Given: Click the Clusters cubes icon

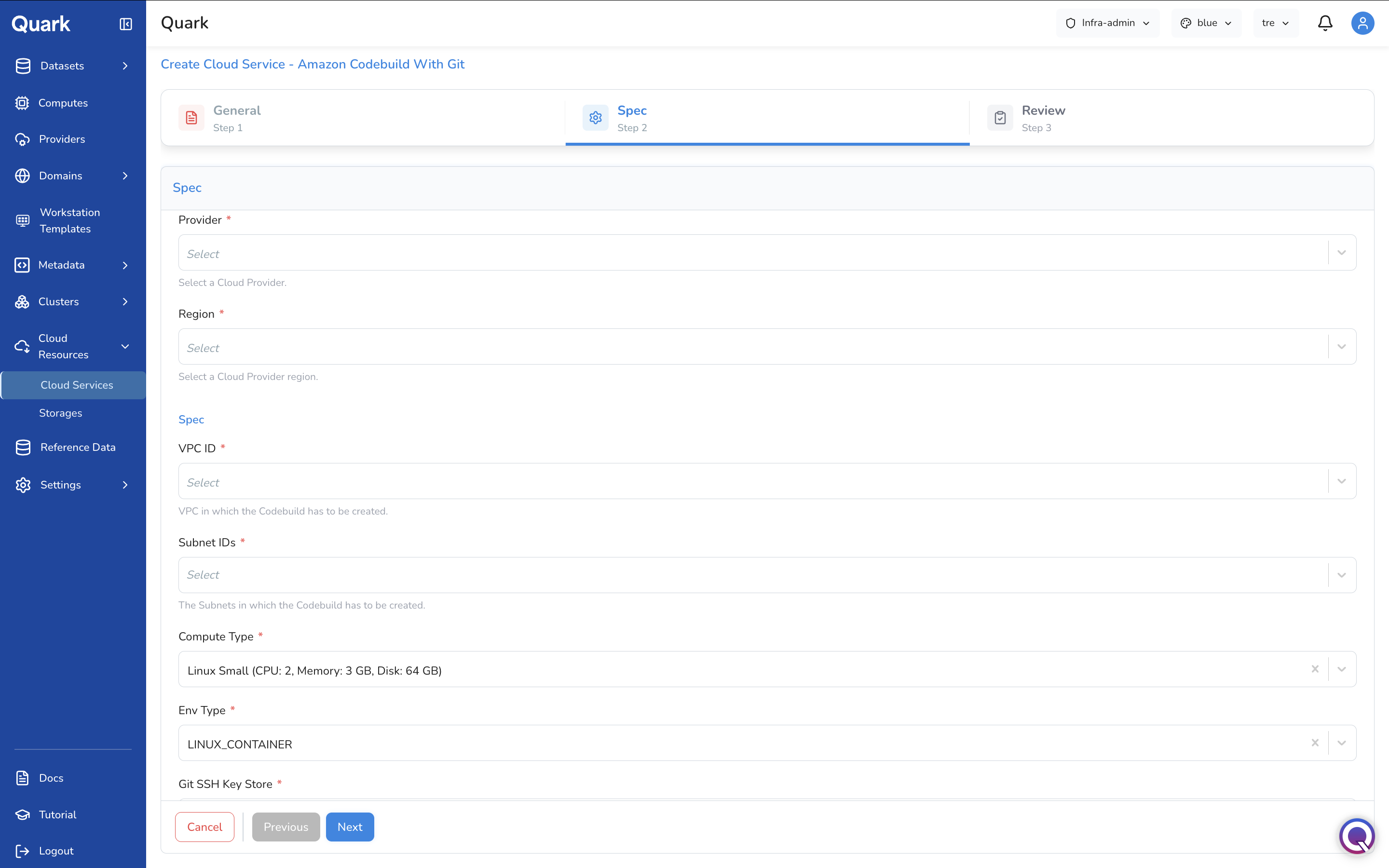Looking at the screenshot, I should tap(22, 301).
